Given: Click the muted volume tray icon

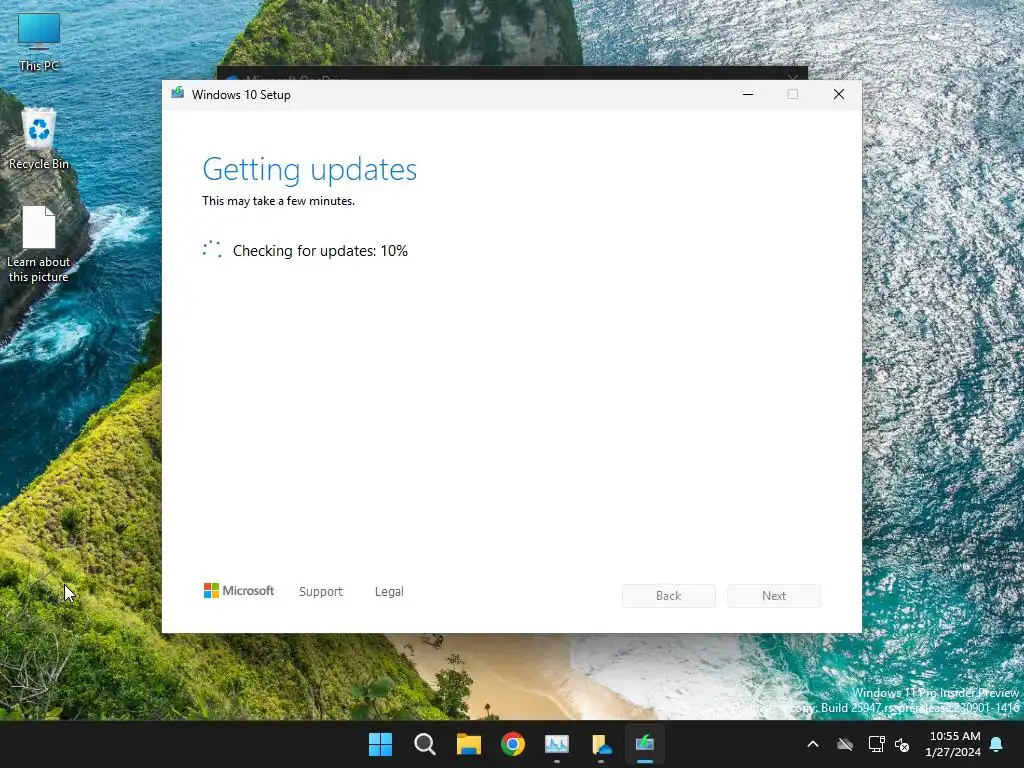Looking at the screenshot, I should pos(902,744).
